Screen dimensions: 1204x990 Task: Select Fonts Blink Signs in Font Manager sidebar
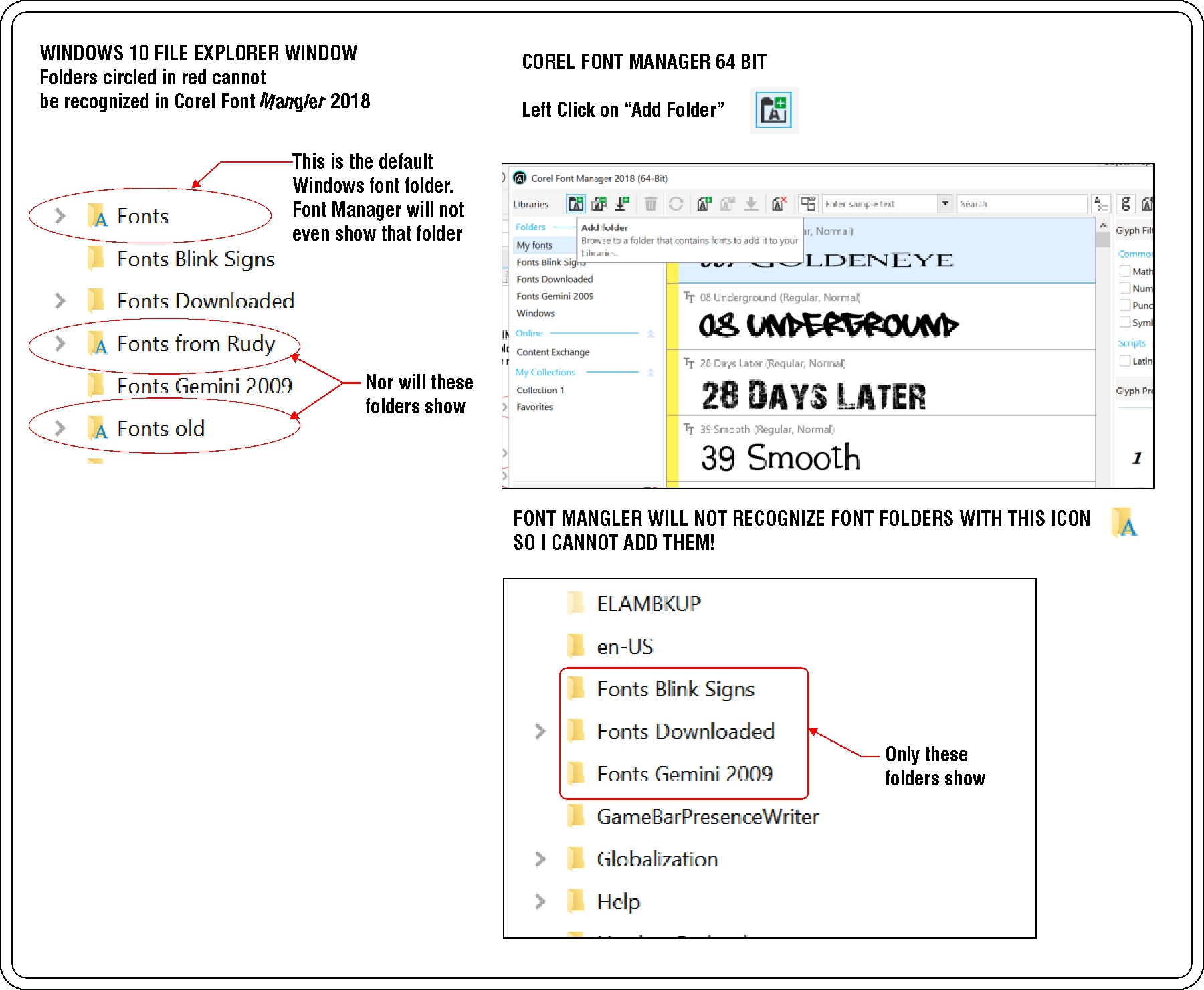point(551,262)
